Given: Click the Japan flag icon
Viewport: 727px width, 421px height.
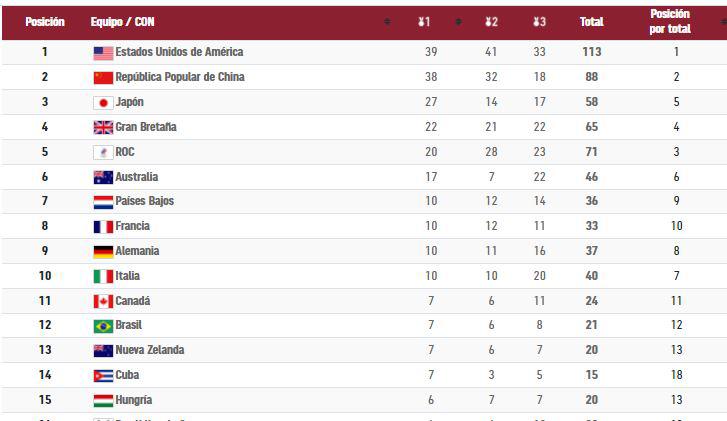Looking at the screenshot, I should [x=103, y=102].
